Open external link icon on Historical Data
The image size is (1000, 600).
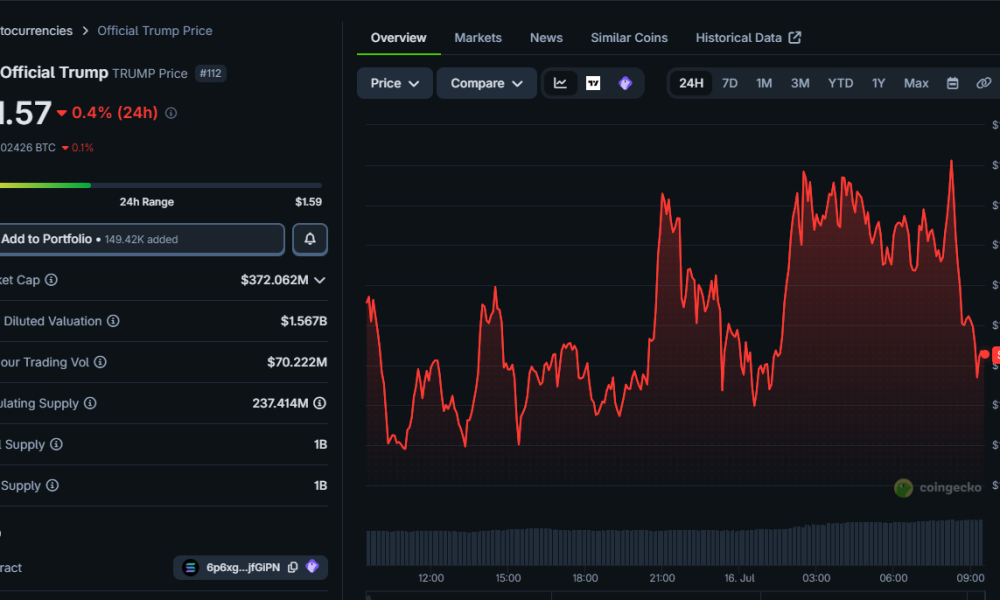[x=795, y=38]
